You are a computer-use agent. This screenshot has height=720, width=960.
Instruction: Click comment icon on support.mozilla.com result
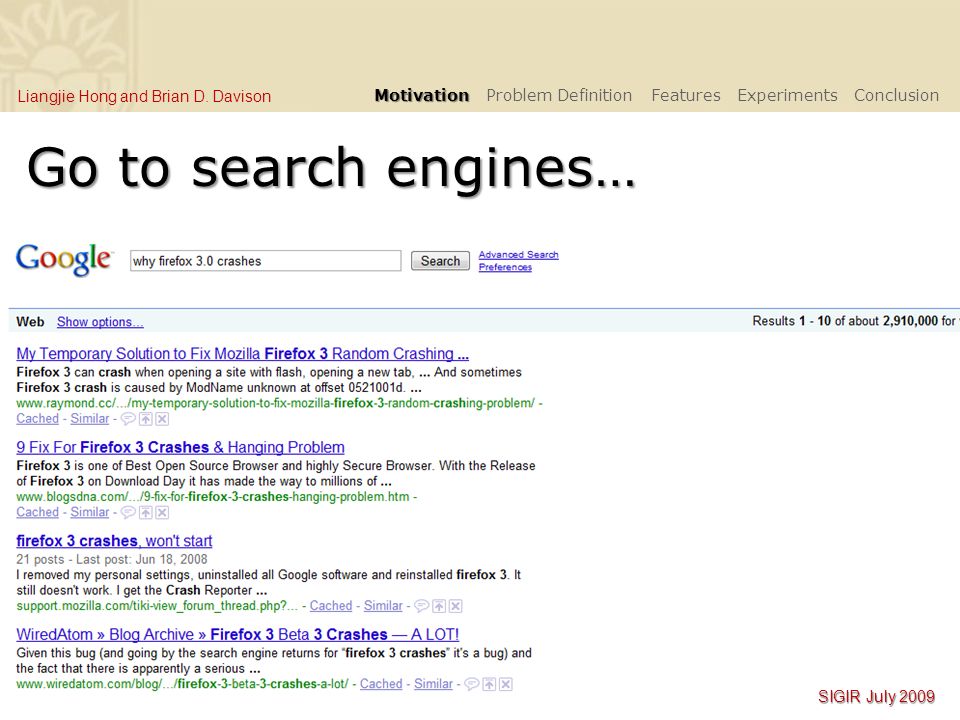(x=422, y=606)
